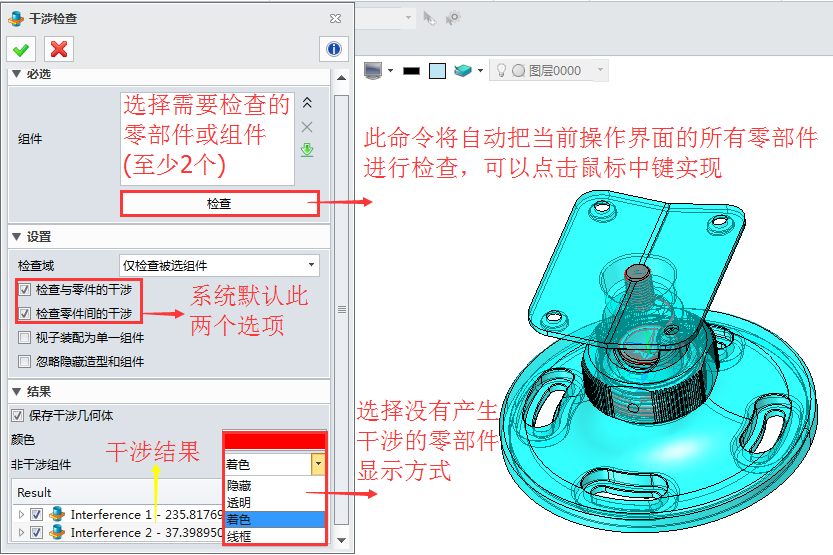833x555 pixels.
Task: Click the layer light bulb icon
Action: pyautogui.click(x=500, y=70)
